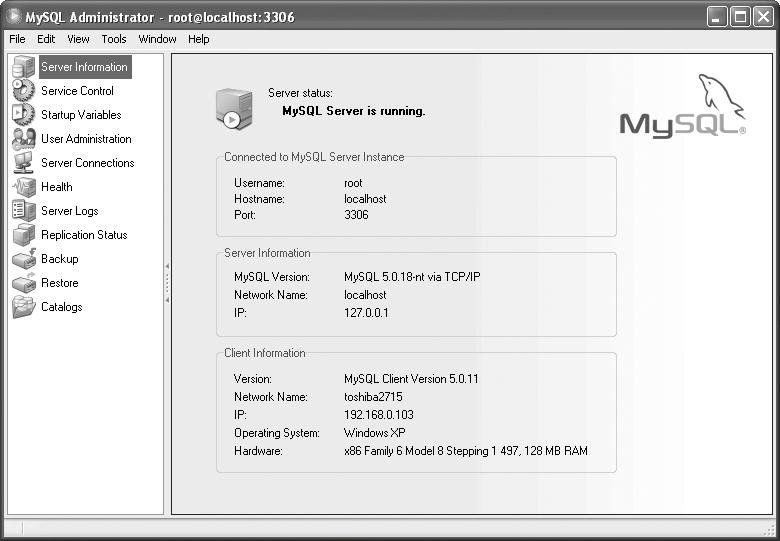780x541 pixels.
Task: Click the Server Information sidebar icon
Action: pos(23,67)
